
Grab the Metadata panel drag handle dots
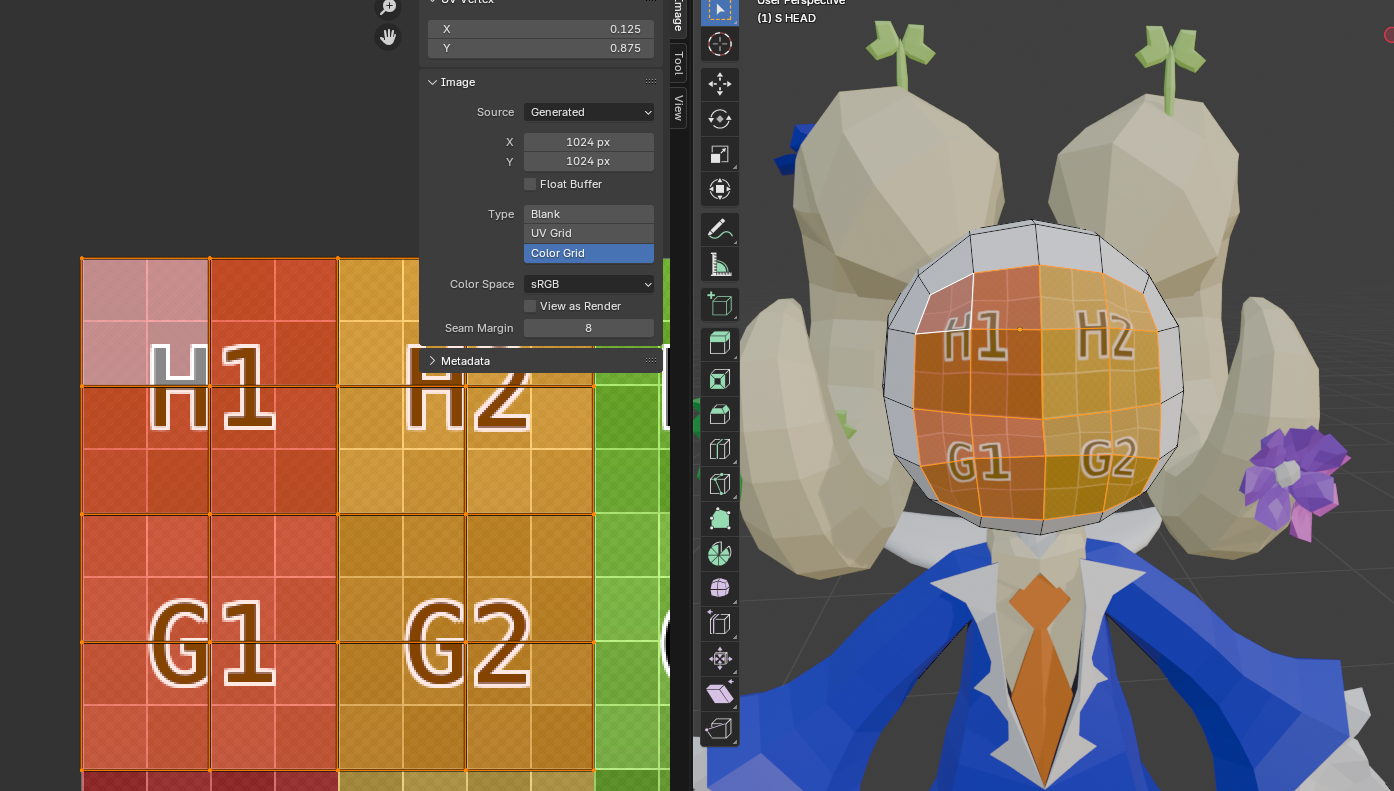(651, 360)
